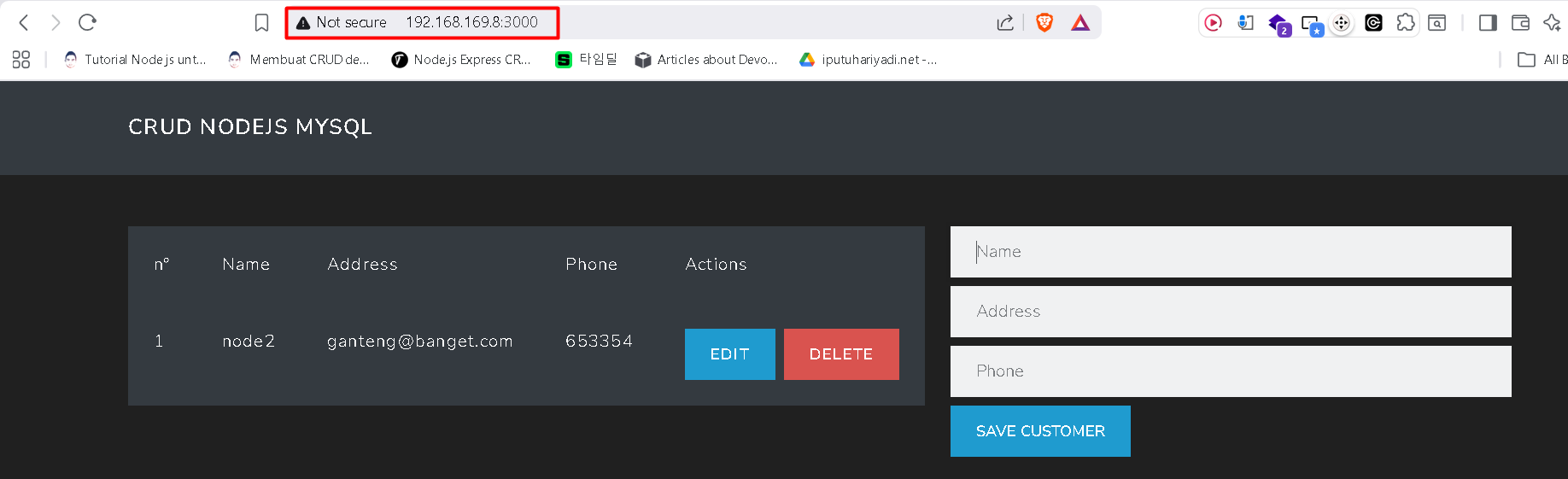The image size is (1568, 479).
Task: Reload the page
Action: (87, 22)
